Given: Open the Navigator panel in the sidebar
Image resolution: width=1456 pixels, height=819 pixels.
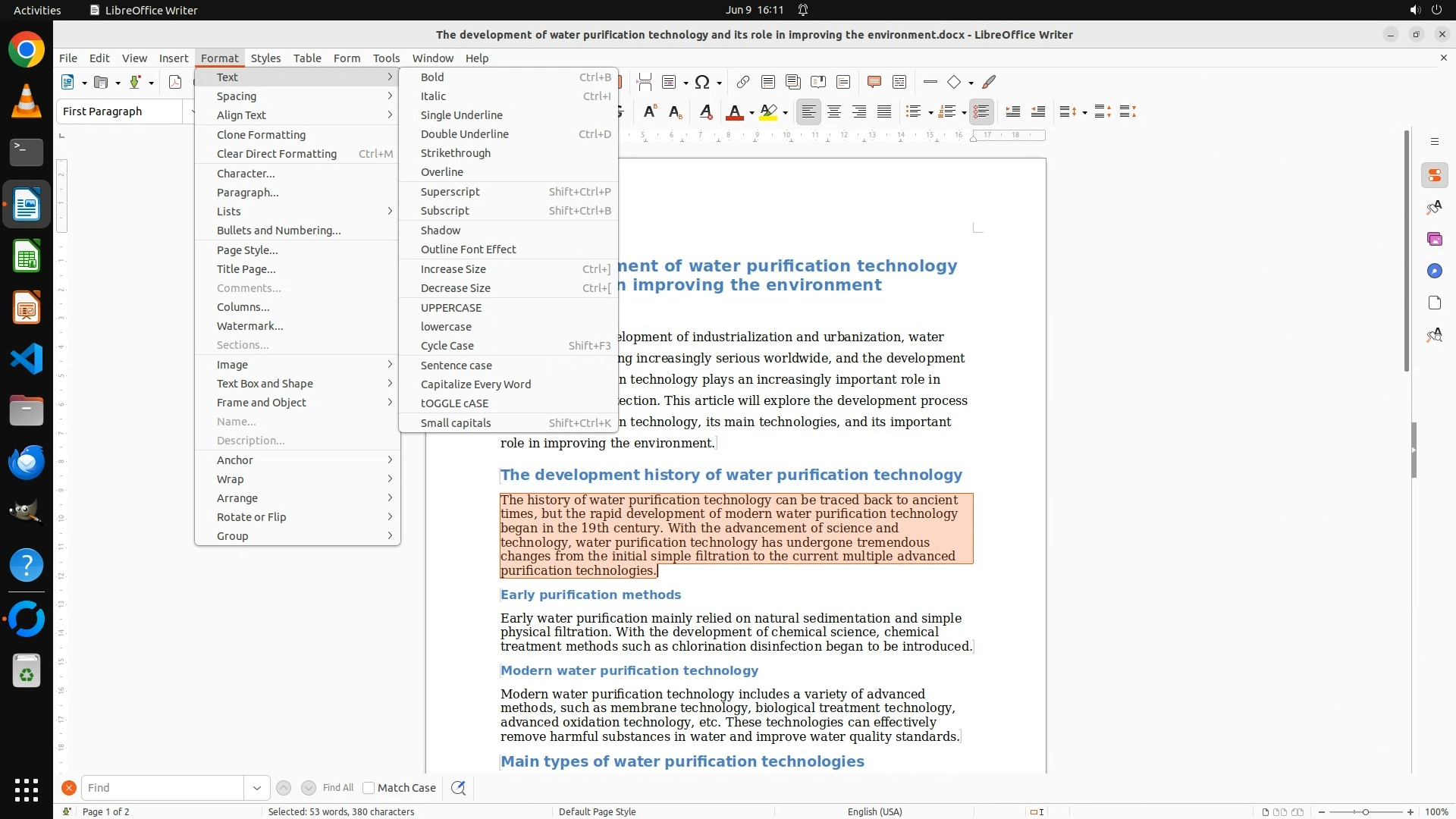Looking at the screenshot, I should coord(1434,271).
